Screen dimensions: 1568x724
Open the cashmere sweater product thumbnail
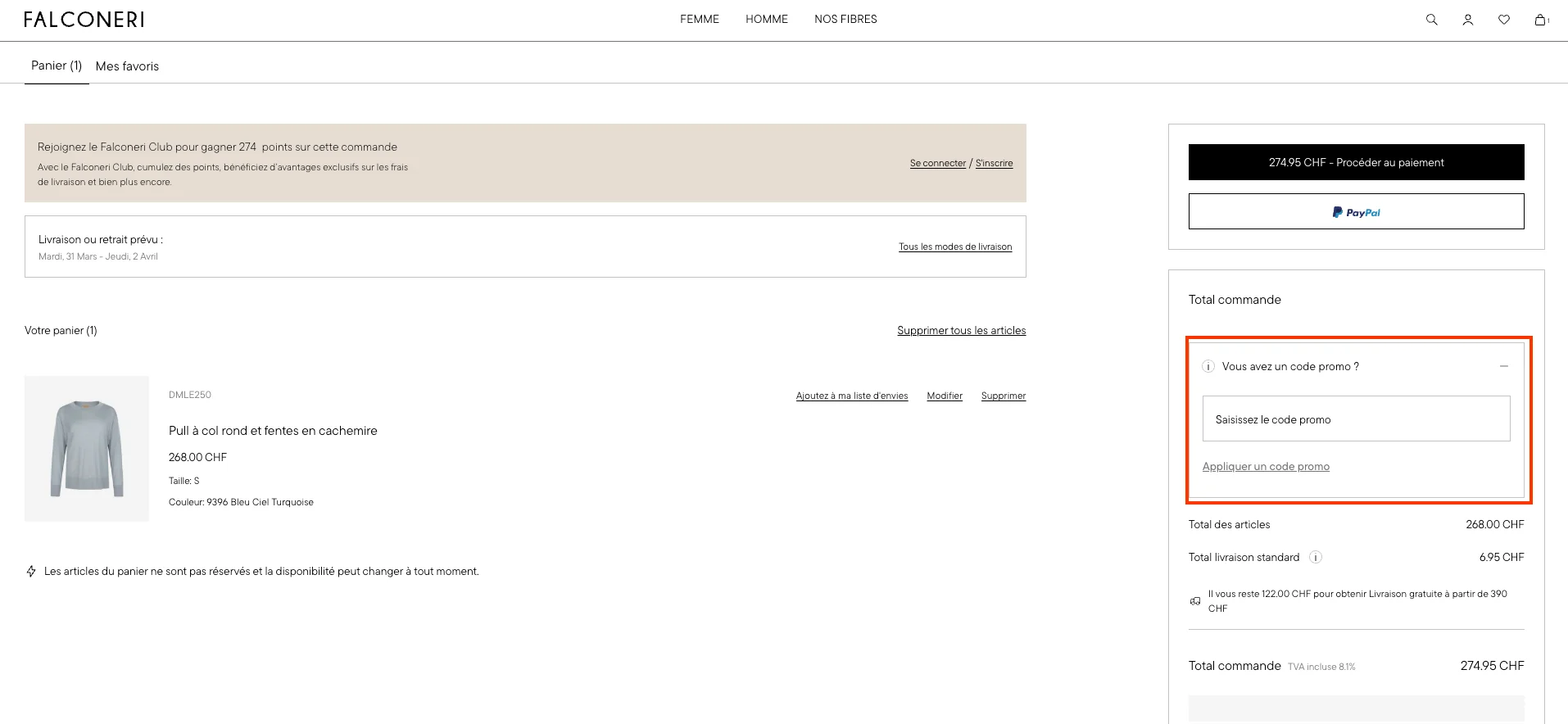pyautogui.click(x=87, y=449)
